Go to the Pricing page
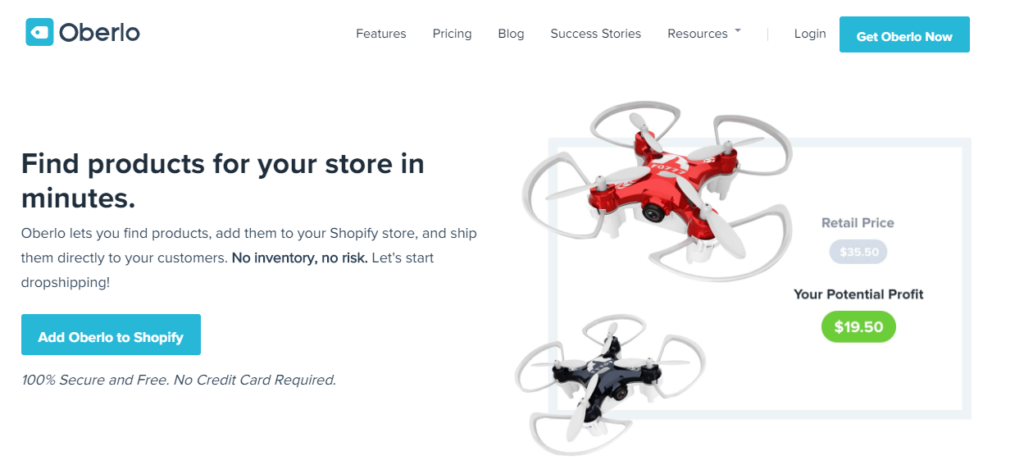This screenshot has width=1024, height=474. [452, 34]
